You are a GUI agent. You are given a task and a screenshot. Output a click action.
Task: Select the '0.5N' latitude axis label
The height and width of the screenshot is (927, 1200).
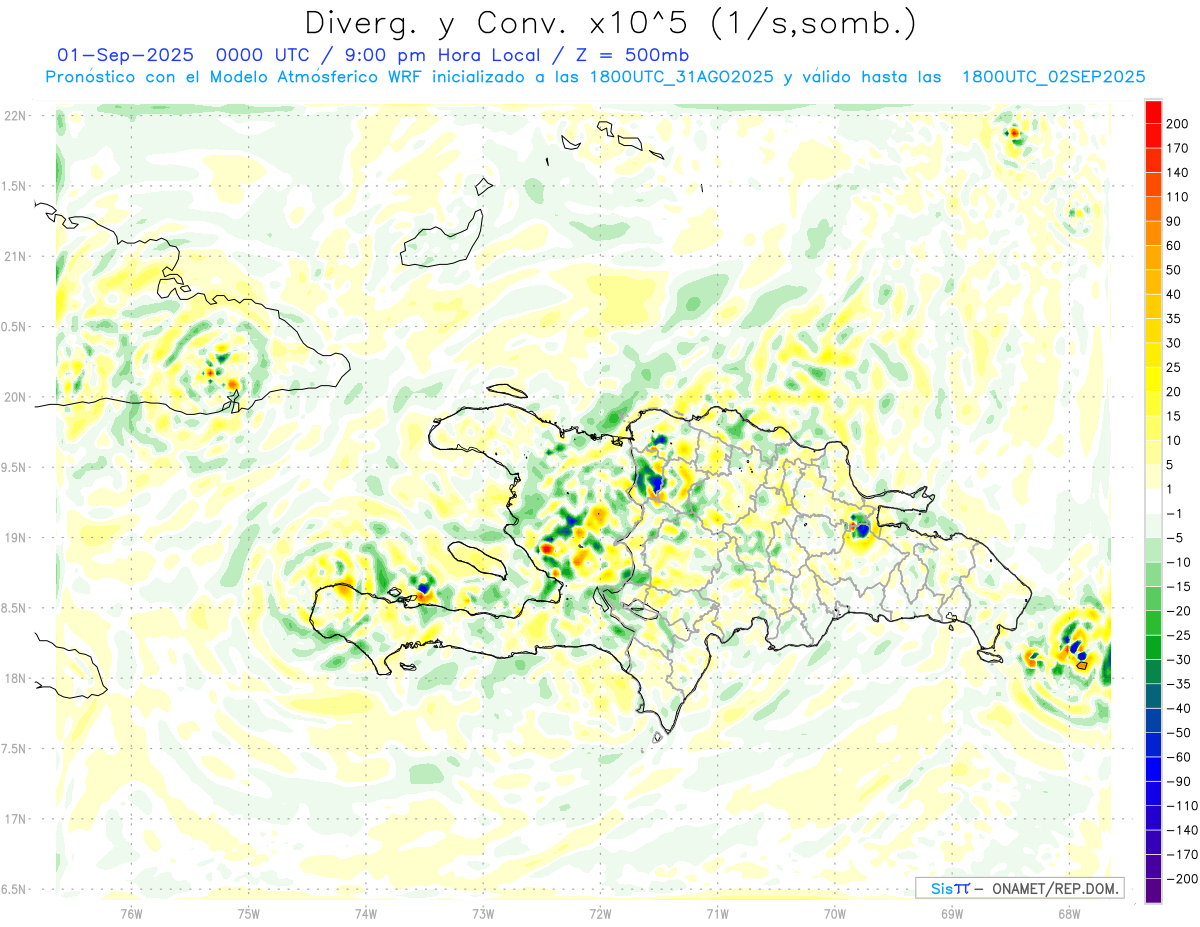[15, 327]
